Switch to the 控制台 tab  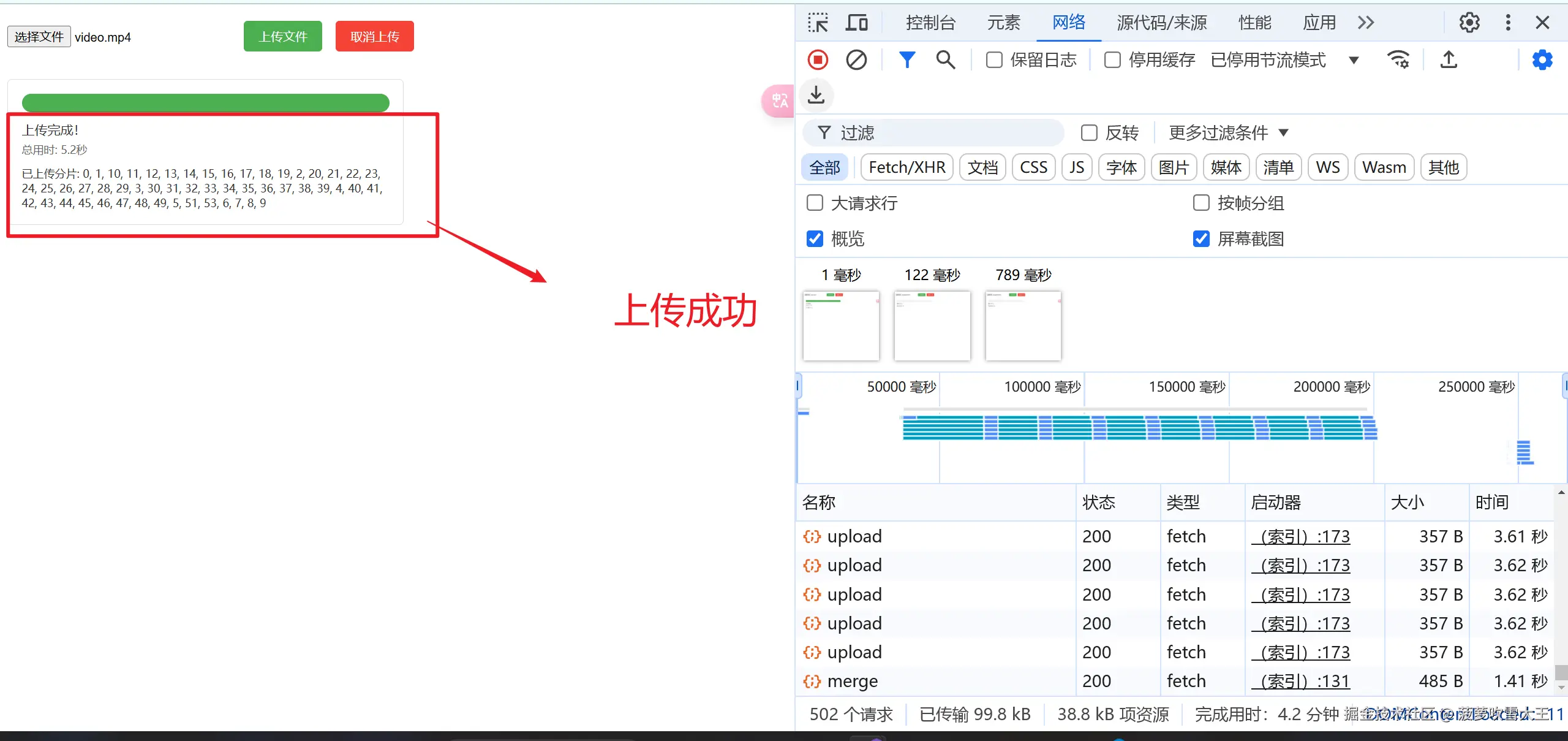tap(929, 22)
